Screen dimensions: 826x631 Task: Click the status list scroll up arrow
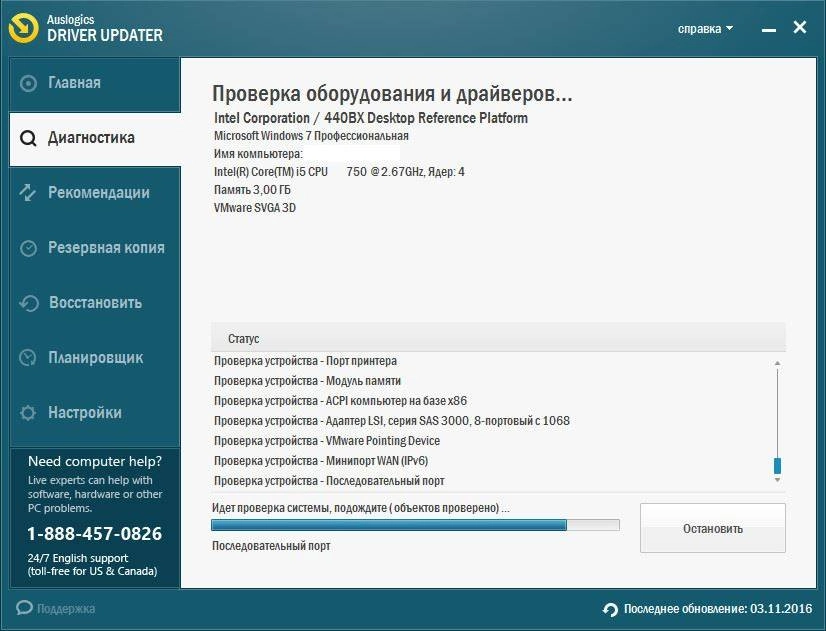pos(778,363)
